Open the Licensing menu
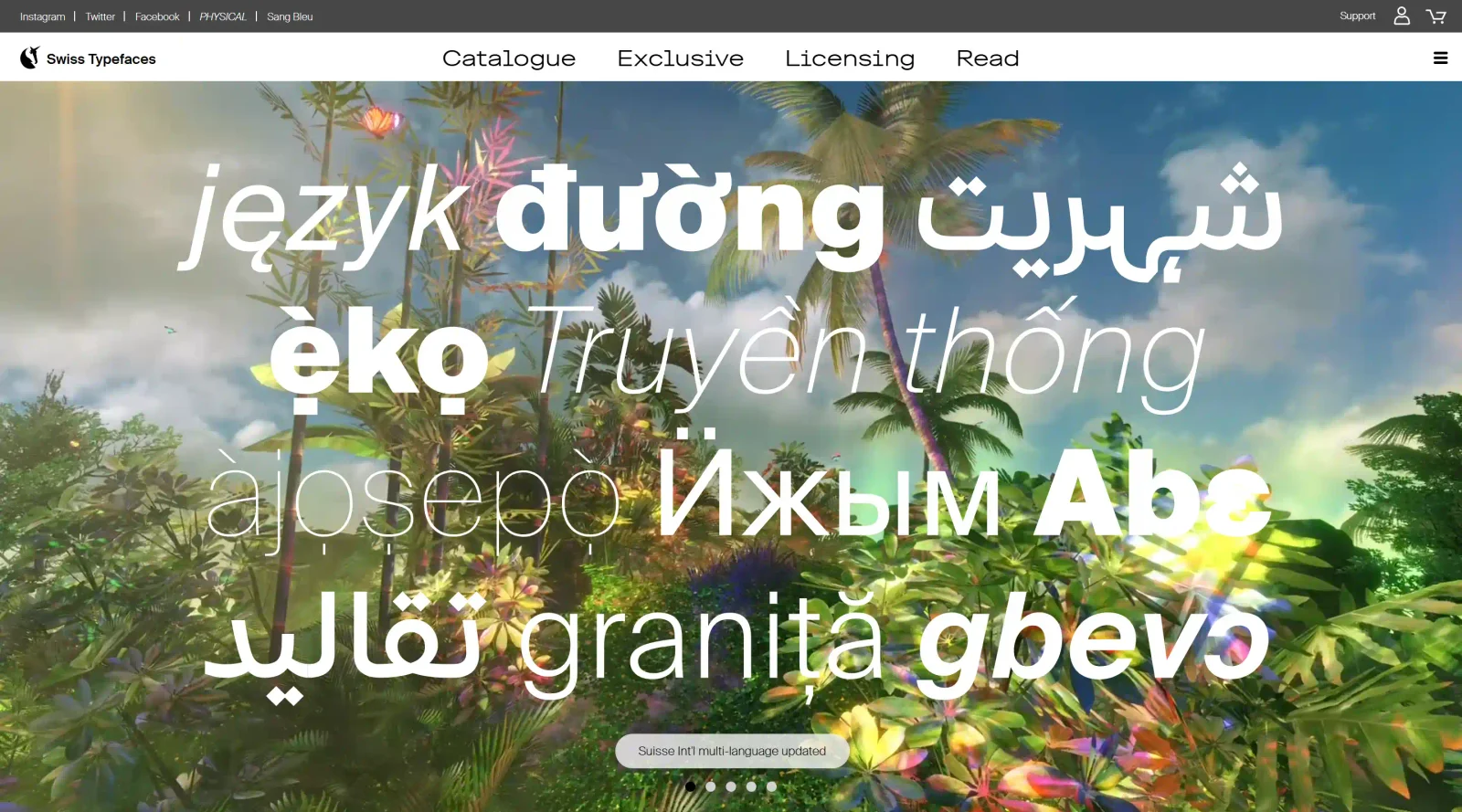The height and width of the screenshot is (812, 1462). click(x=850, y=58)
